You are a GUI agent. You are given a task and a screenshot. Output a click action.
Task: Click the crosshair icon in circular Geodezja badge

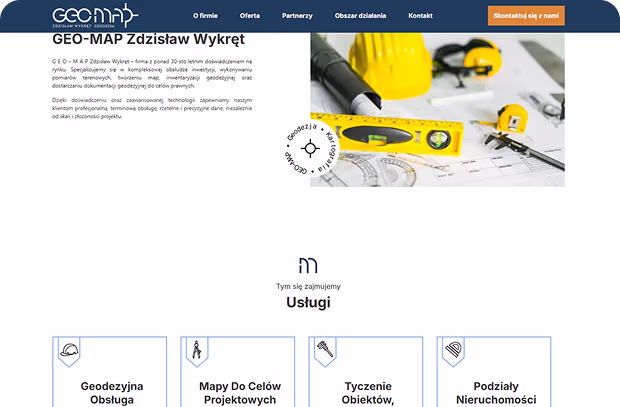[310, 148]
